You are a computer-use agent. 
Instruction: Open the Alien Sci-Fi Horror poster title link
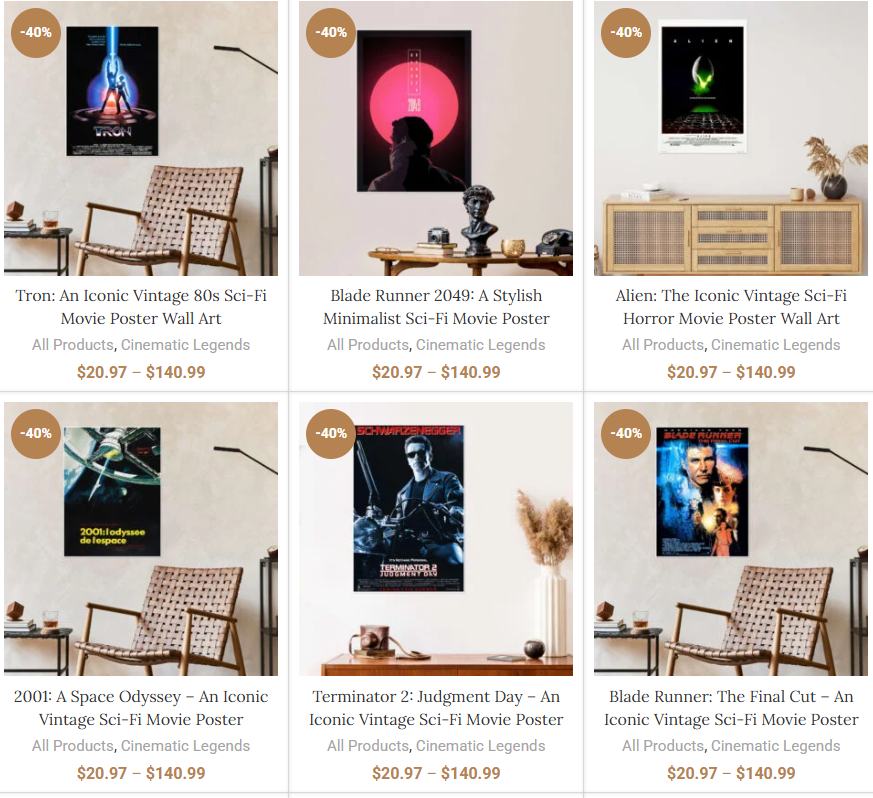731,307
